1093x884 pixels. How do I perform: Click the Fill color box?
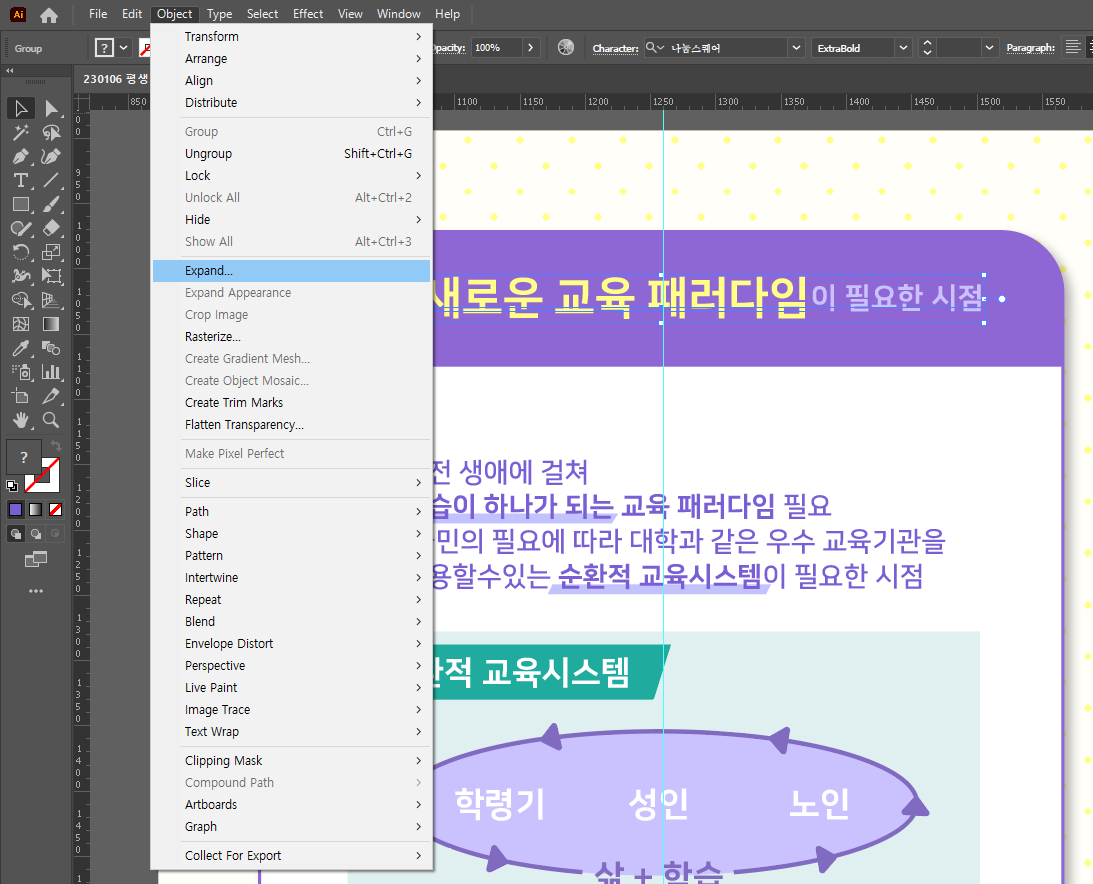[x=23, y=457]
